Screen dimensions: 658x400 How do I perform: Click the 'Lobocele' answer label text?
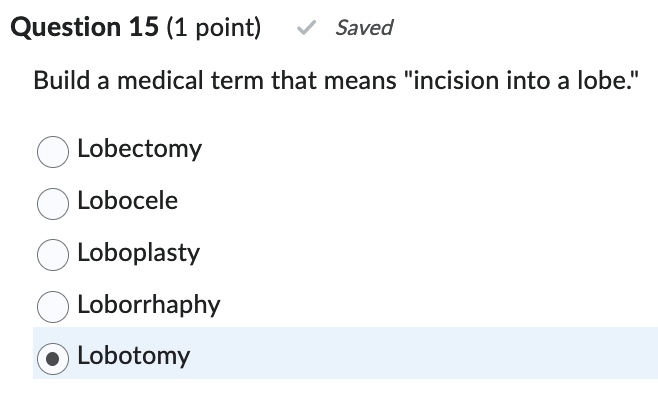tap(127, 201)
